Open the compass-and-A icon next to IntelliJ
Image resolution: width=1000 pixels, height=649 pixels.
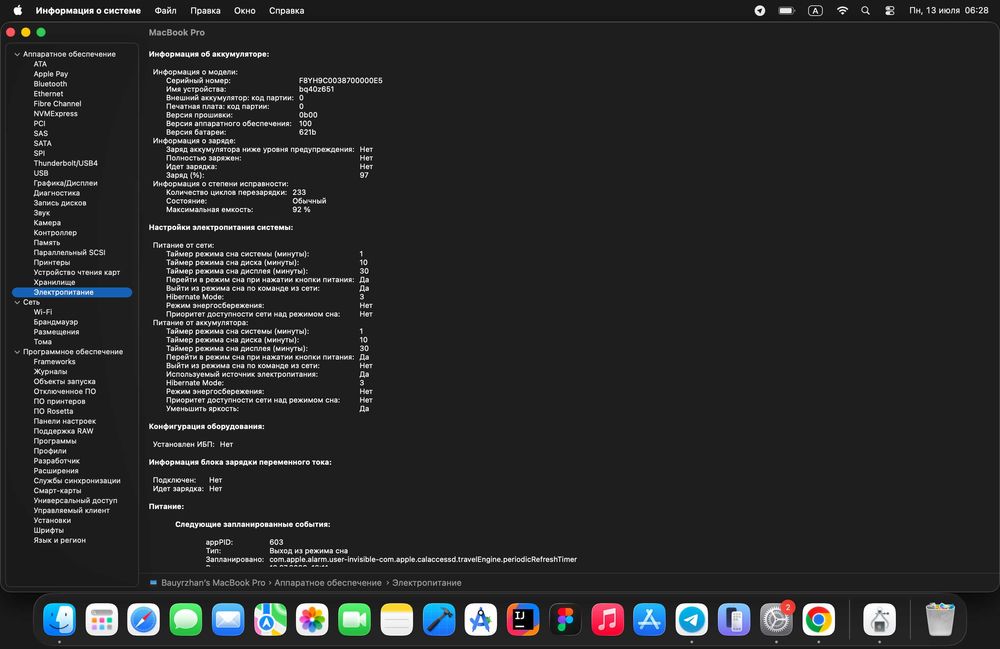click(x=481, y=619)
